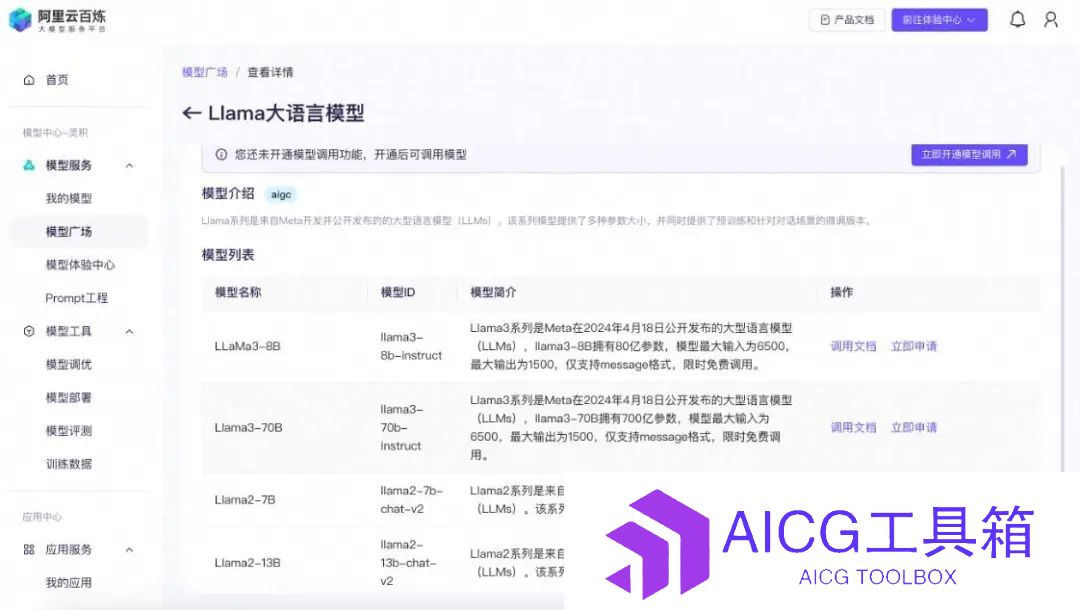Screen dimensions: 1080x610
Task: Click model ID llama2-13b-chat-v2
Action: coord(408,562)
